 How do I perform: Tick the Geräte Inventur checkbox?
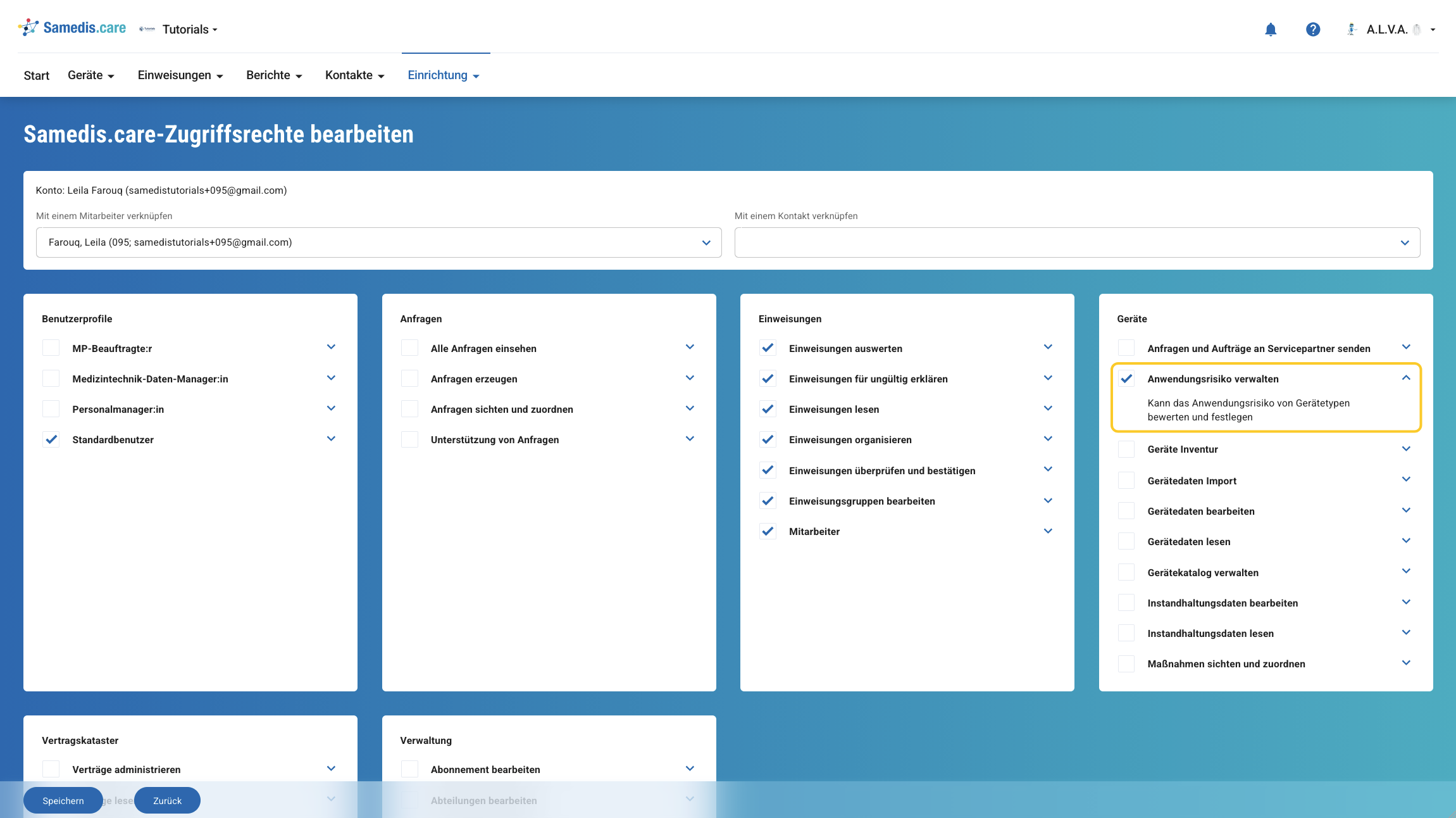[x=1127, y=449]
